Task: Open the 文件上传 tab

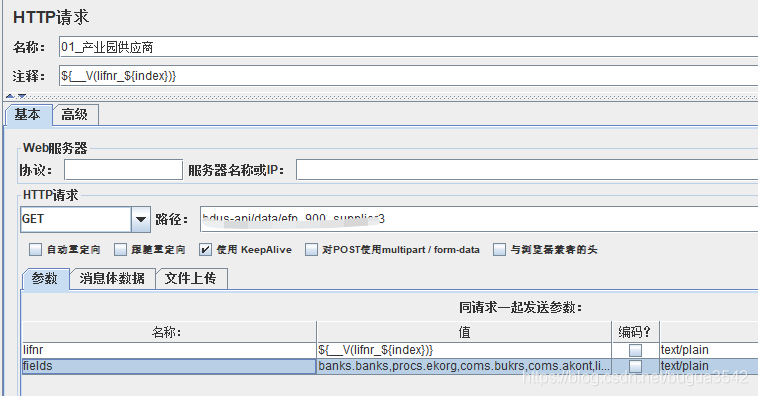Action: [x=191, y=279]
